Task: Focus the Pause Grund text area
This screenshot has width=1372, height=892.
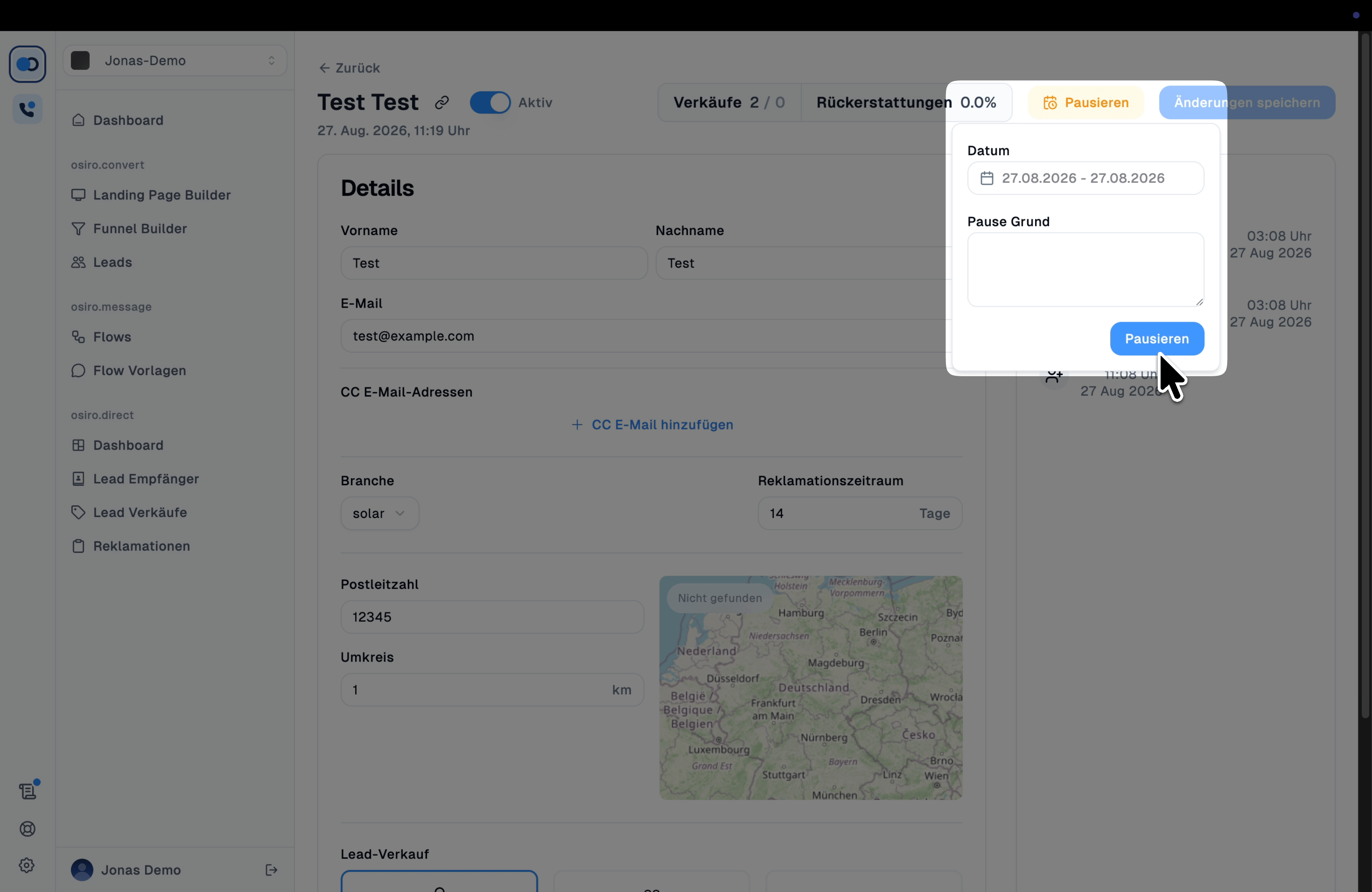Action: (x=1085, y=269)
